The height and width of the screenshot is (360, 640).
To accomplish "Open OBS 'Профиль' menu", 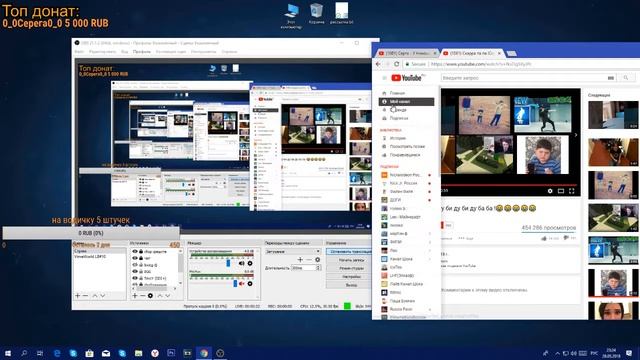I will tap(142, 52).
